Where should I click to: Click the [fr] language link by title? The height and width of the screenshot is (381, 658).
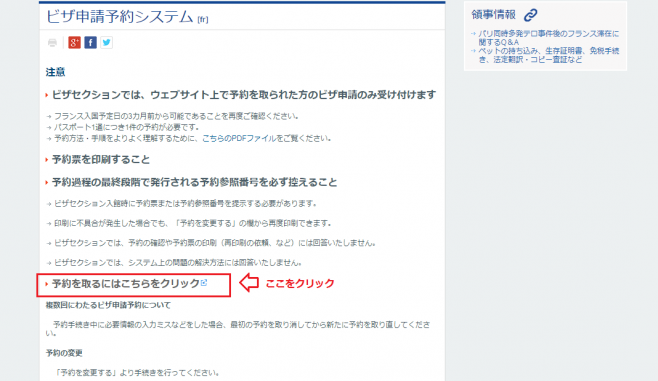point(203,19)
